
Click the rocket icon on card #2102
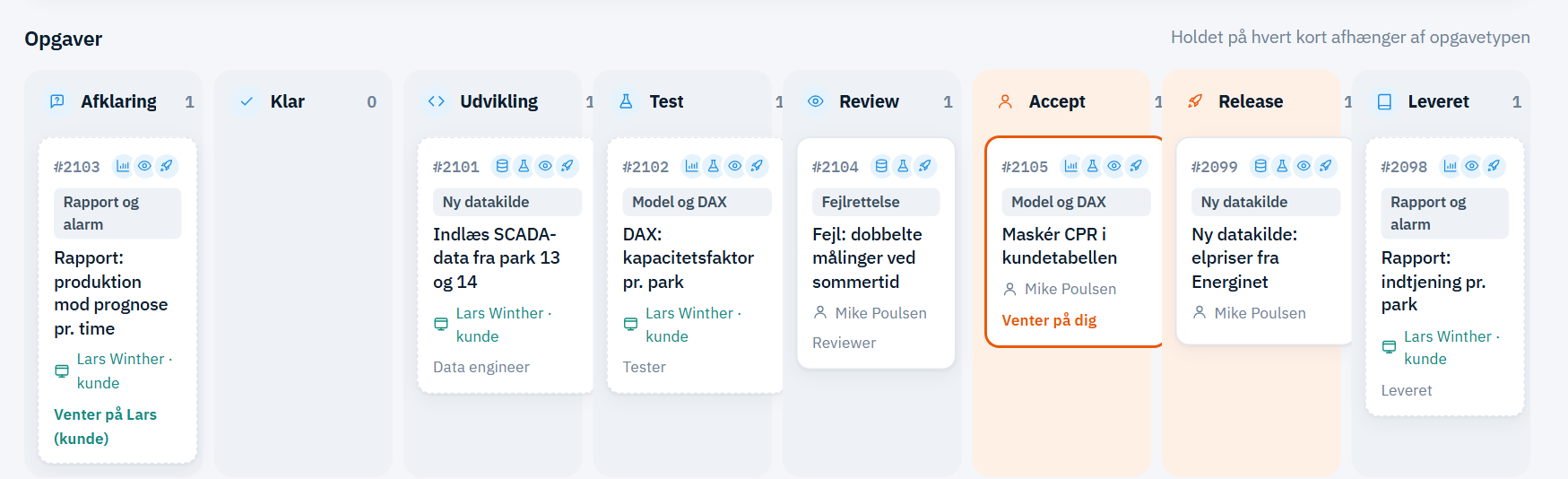click(x=757, y=166)
